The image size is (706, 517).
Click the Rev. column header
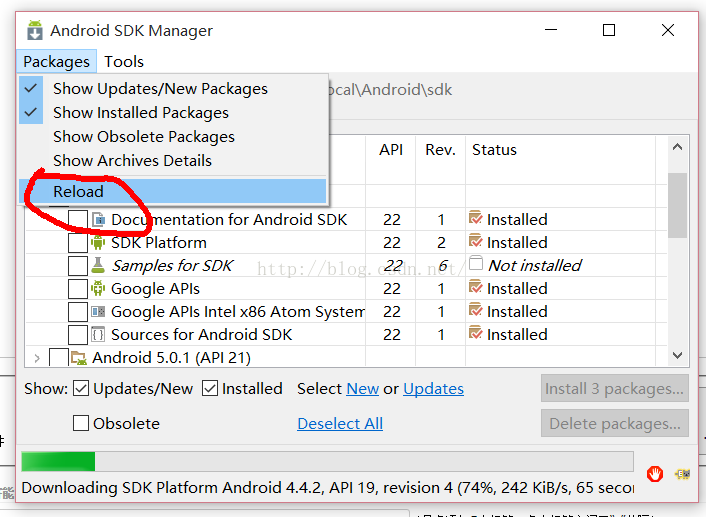coord(440,150)
